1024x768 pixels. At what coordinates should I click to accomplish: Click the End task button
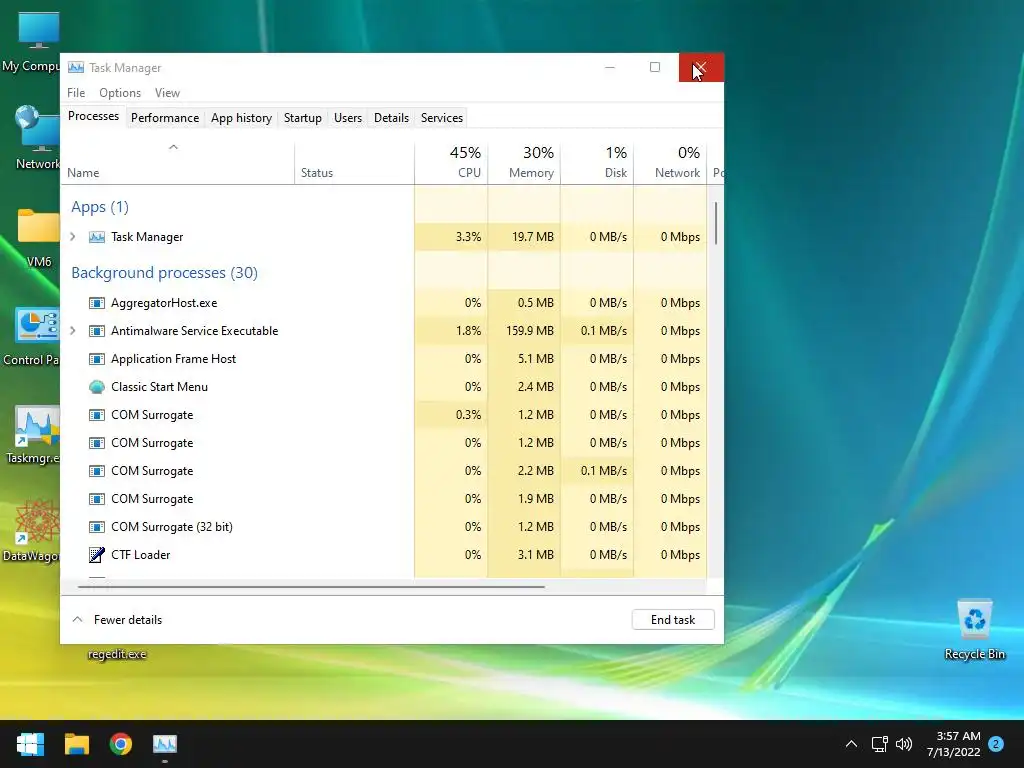click(x=673, y=620)
